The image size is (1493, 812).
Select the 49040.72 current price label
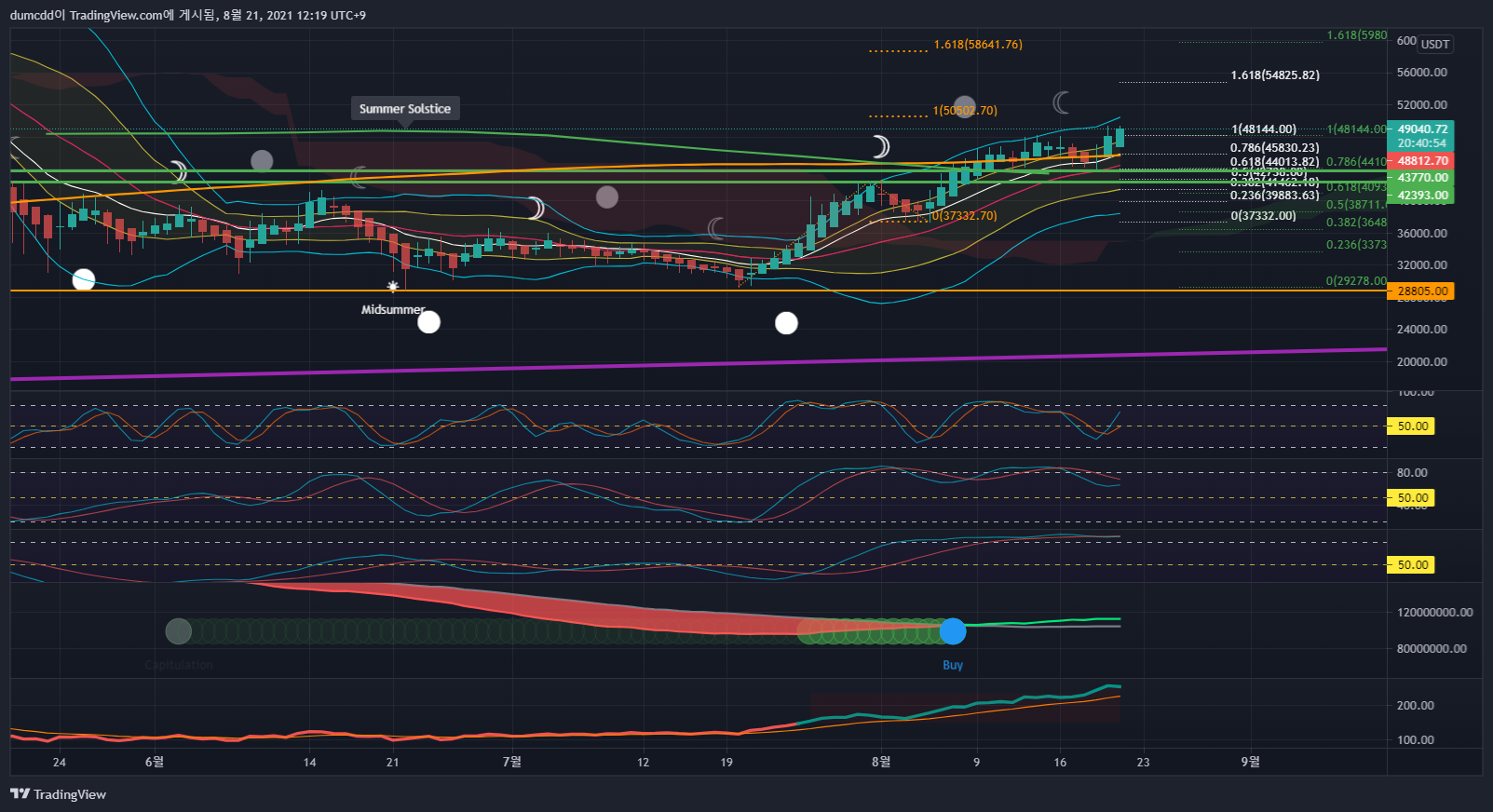point(1421,129)
